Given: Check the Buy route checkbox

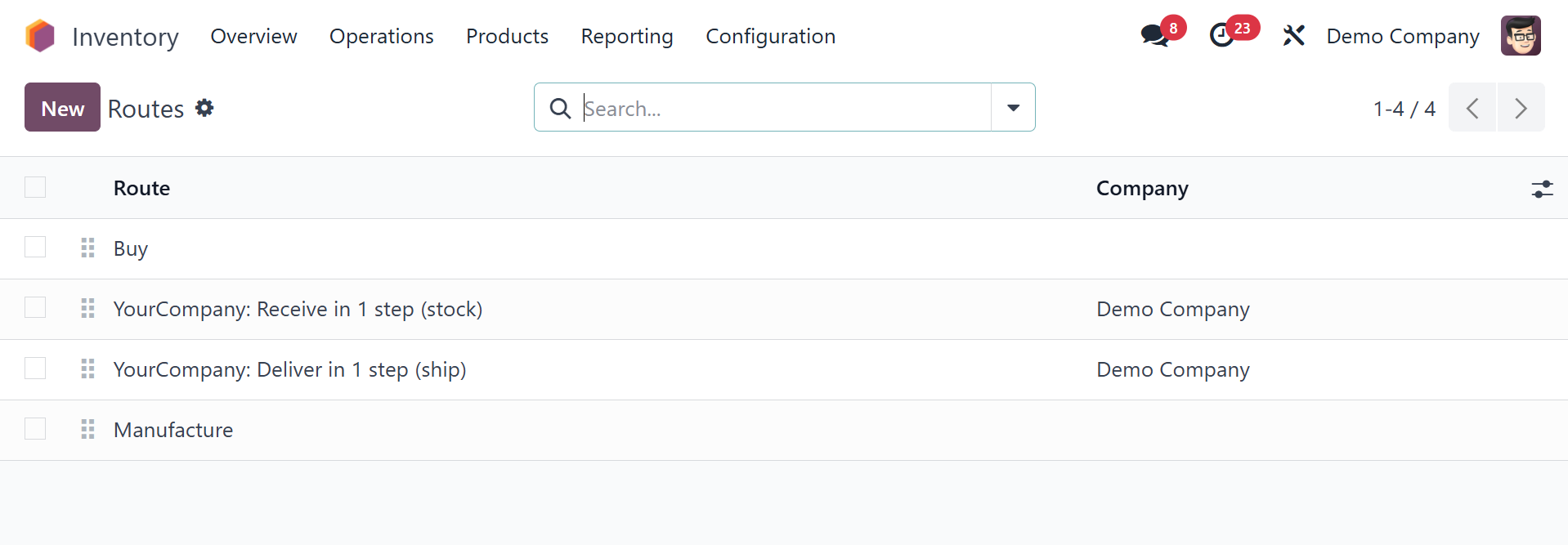Looking at the screenshot, I should click(x=35, y=247).
